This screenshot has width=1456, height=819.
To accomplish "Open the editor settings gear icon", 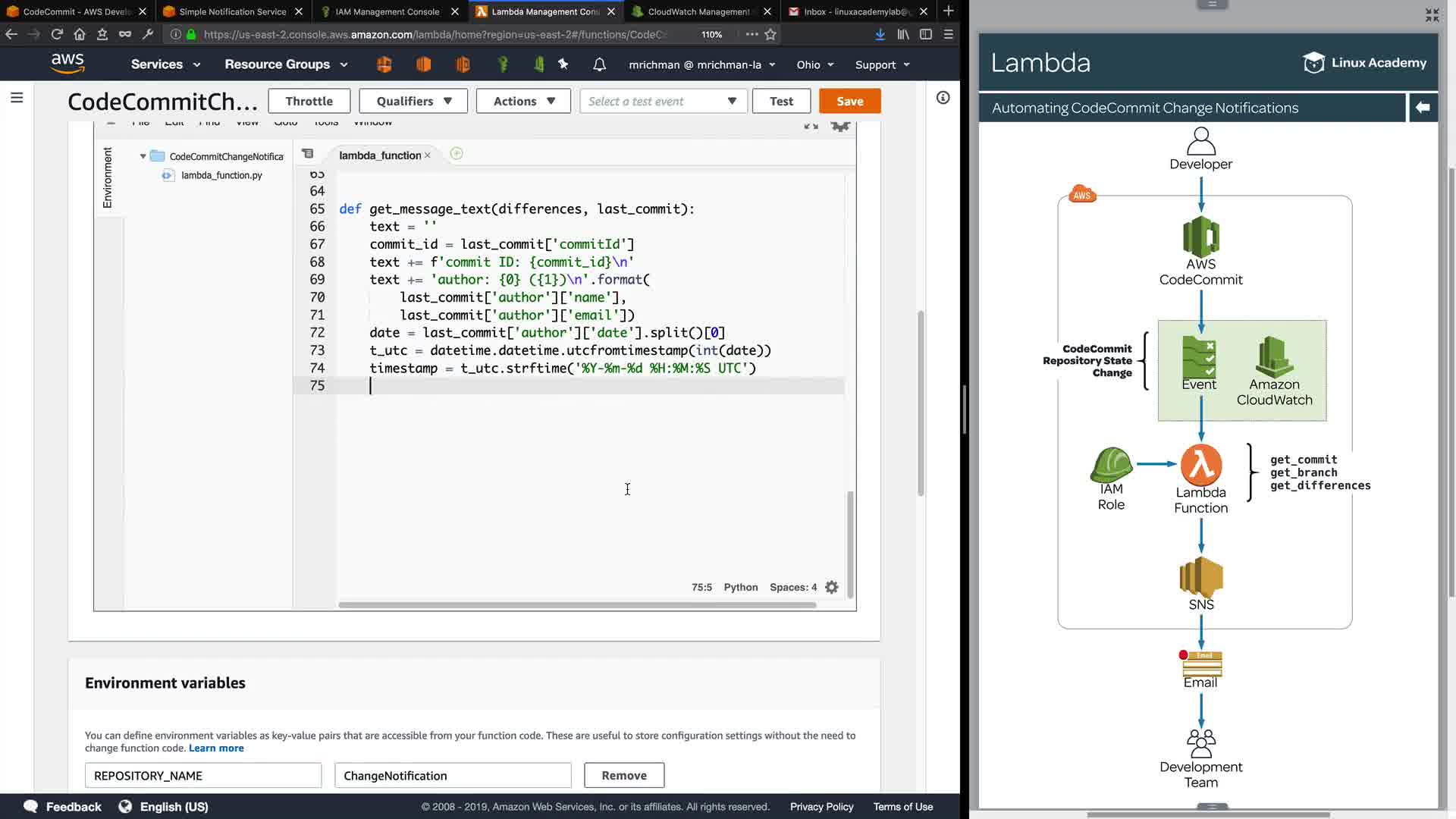I will coord(832,588).
